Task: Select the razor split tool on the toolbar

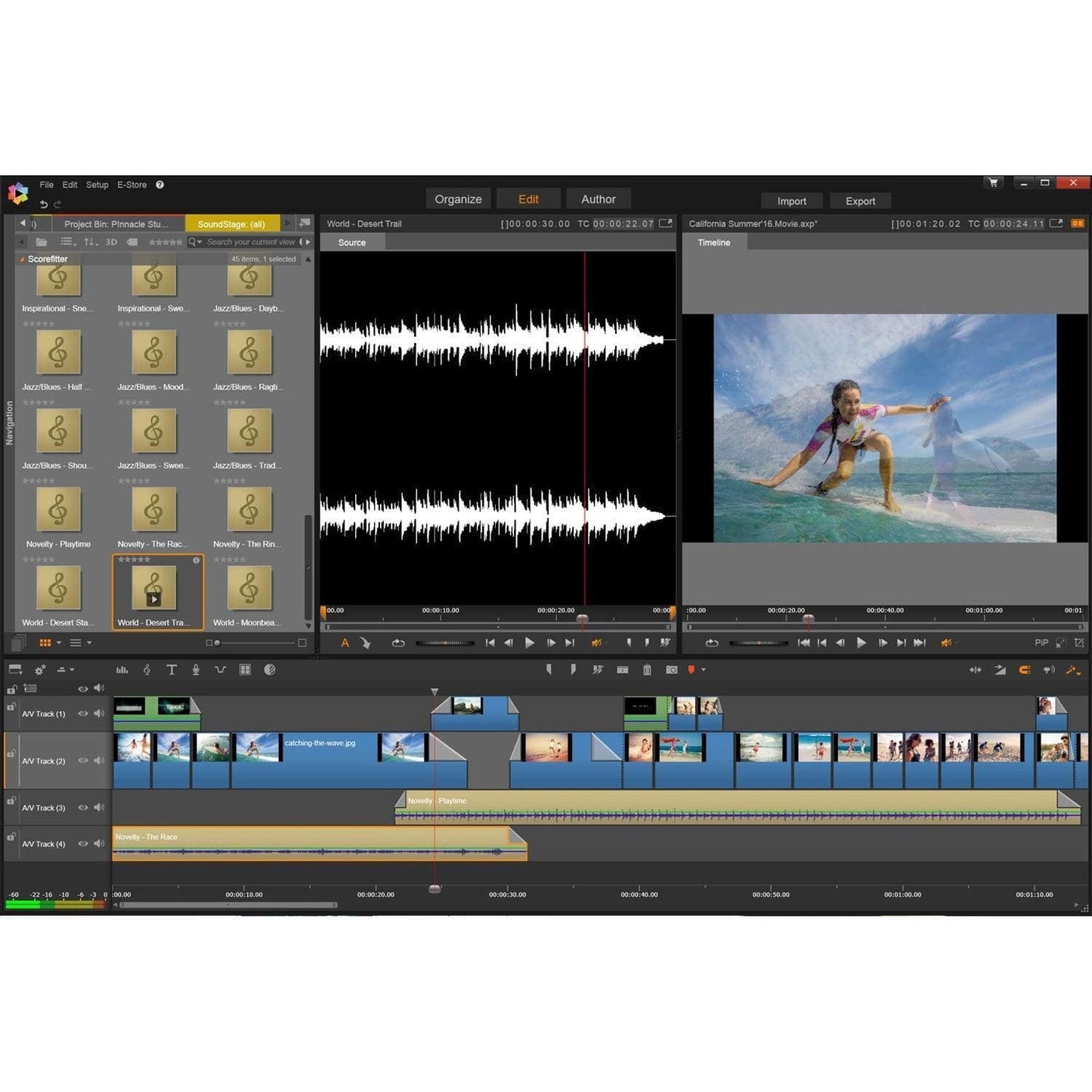Action: point(598,670)
